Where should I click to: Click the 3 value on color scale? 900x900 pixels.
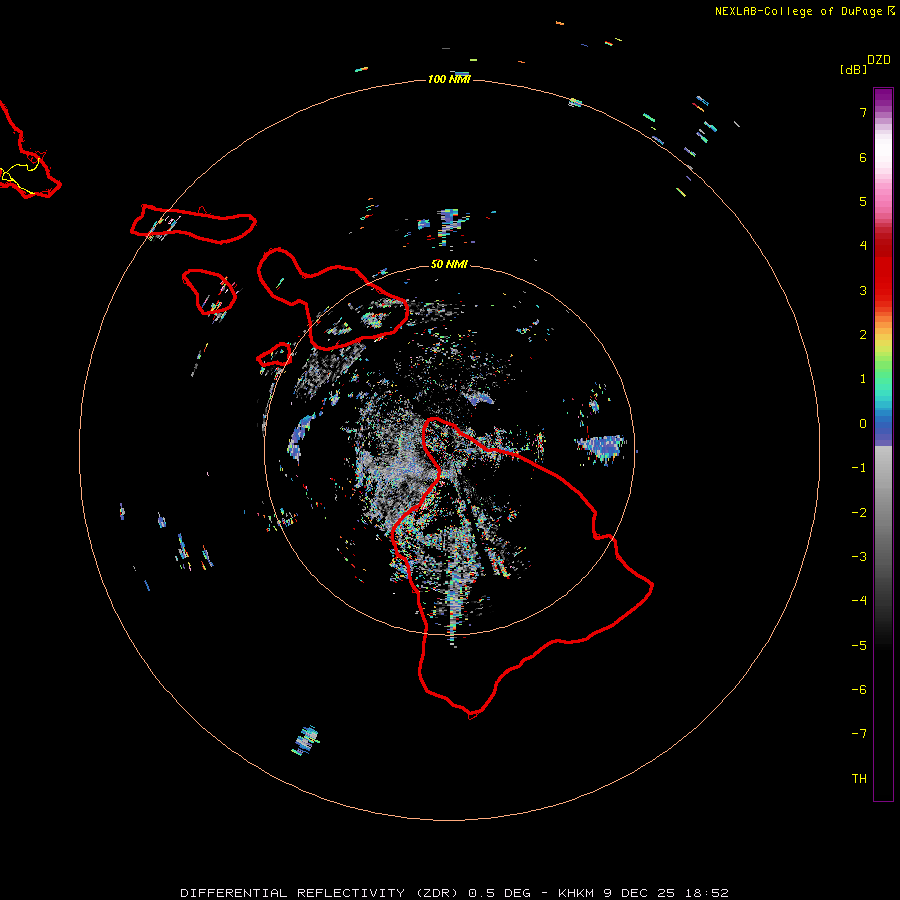(x=863, y=290)
